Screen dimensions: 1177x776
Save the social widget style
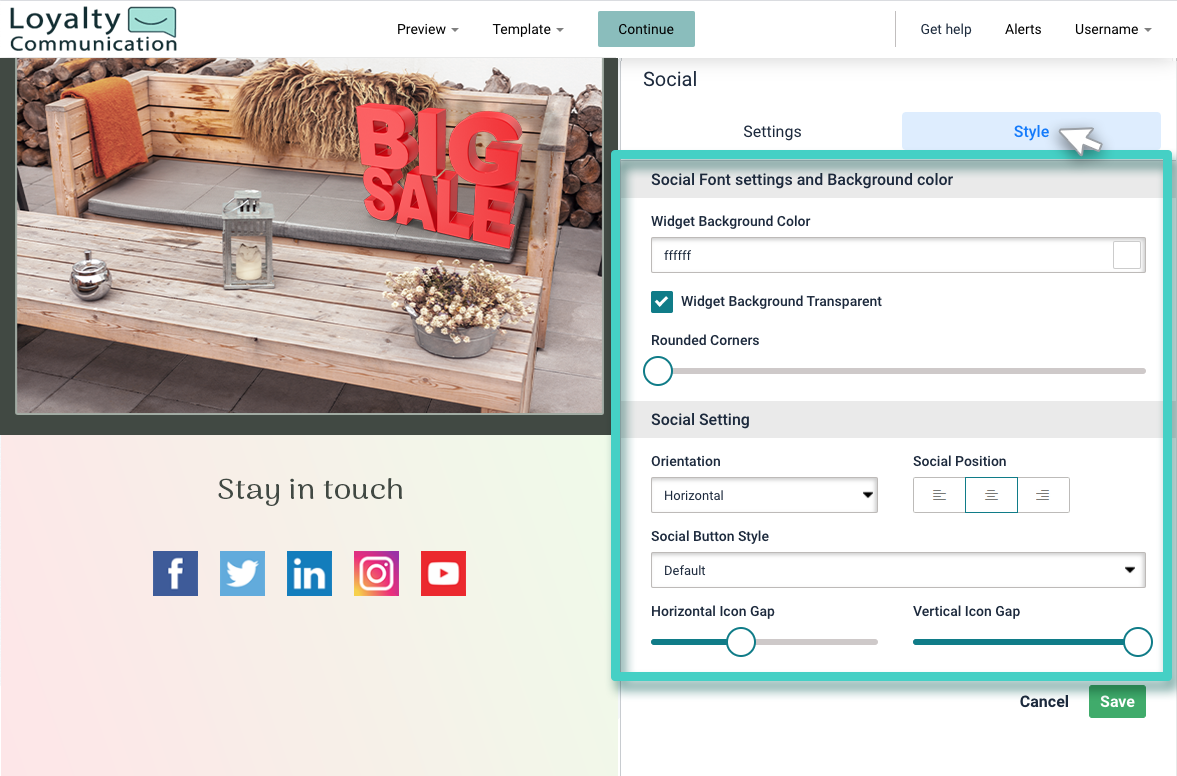click(x=1117, y=701)
